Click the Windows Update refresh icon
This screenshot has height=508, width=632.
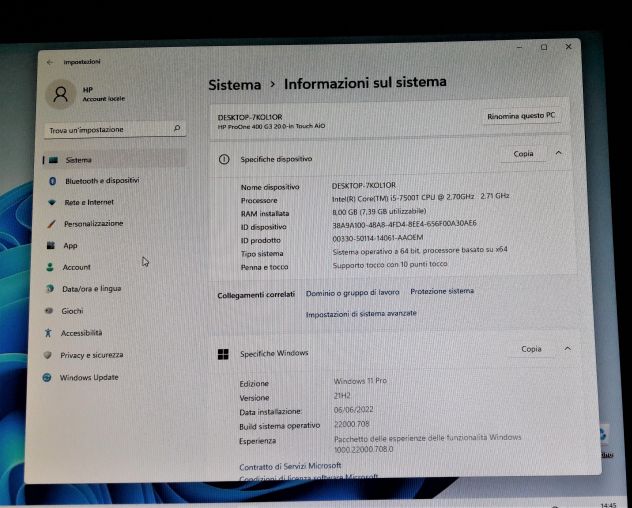(47, 377)
